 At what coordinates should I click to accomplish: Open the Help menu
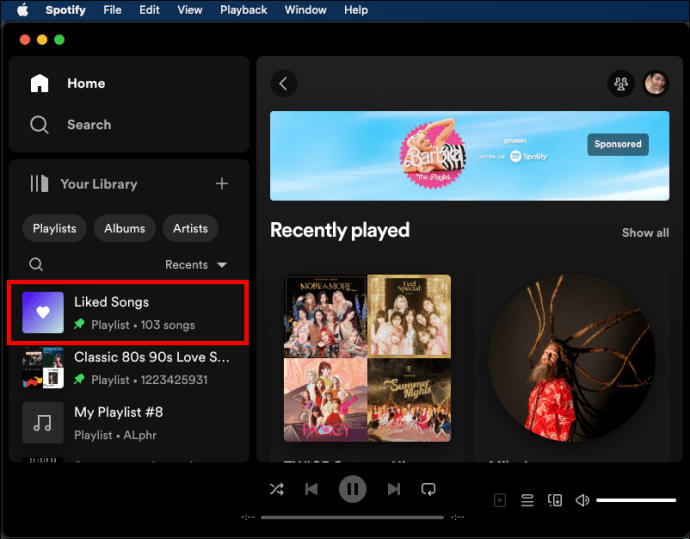click(356, 10)
